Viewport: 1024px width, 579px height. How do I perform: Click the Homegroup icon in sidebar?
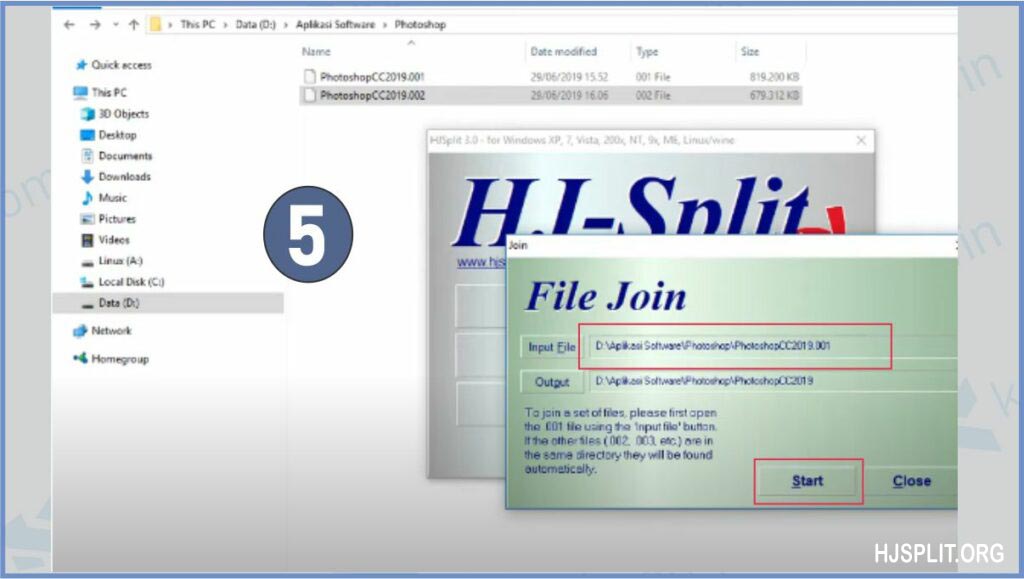pos(80,358)
